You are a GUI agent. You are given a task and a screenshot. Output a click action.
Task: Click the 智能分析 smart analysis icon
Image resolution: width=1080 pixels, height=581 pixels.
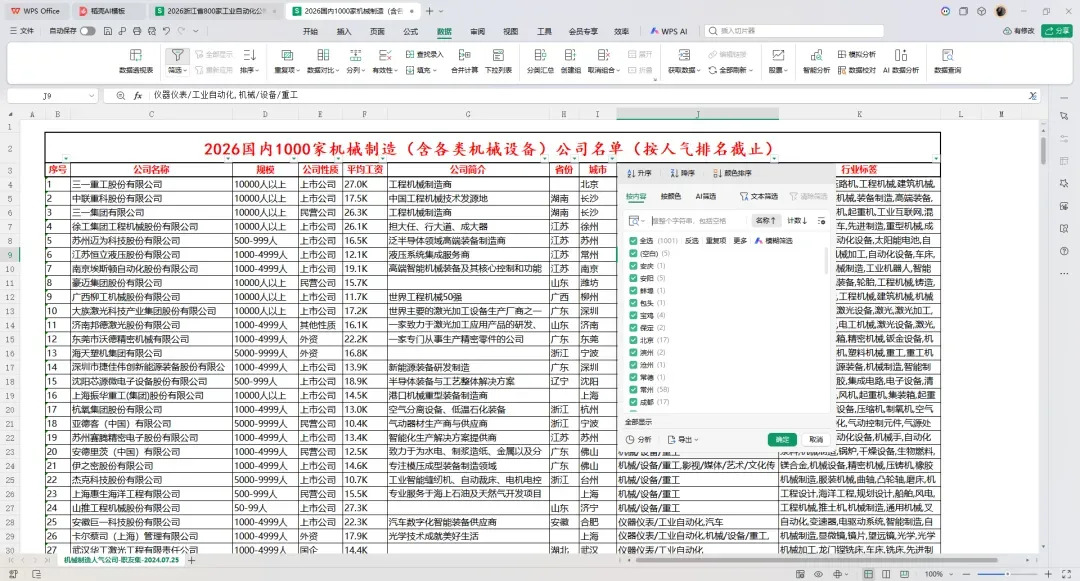(x=816, y=61)
